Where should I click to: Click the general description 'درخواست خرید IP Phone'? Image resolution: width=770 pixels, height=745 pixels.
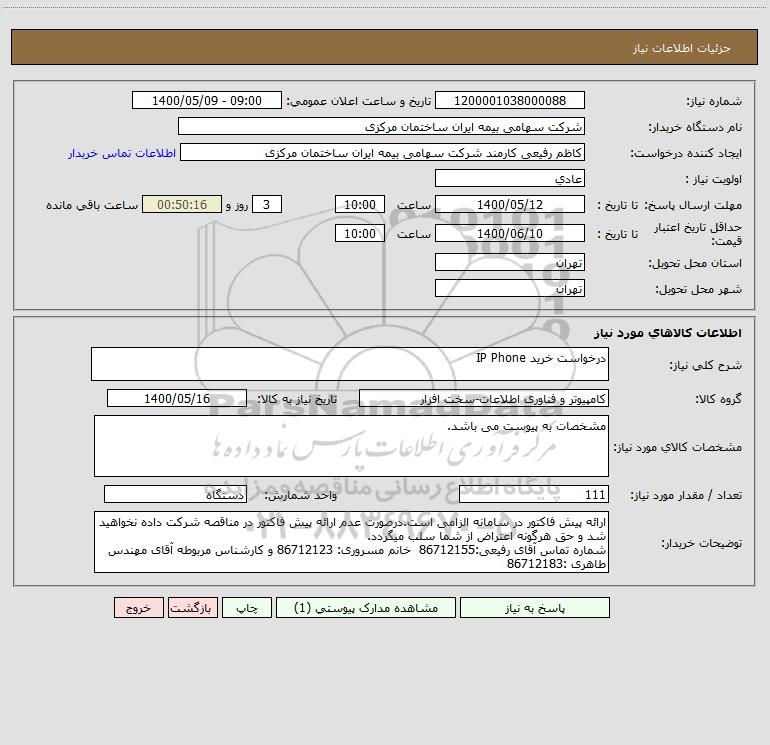(350, 364)
